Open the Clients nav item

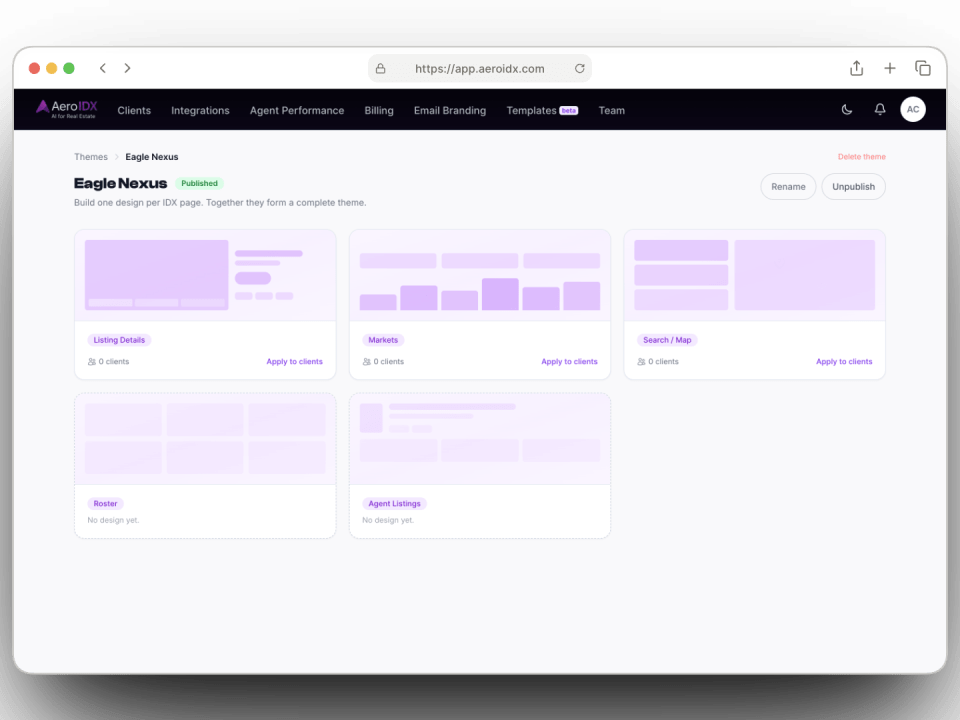point(134,110)
